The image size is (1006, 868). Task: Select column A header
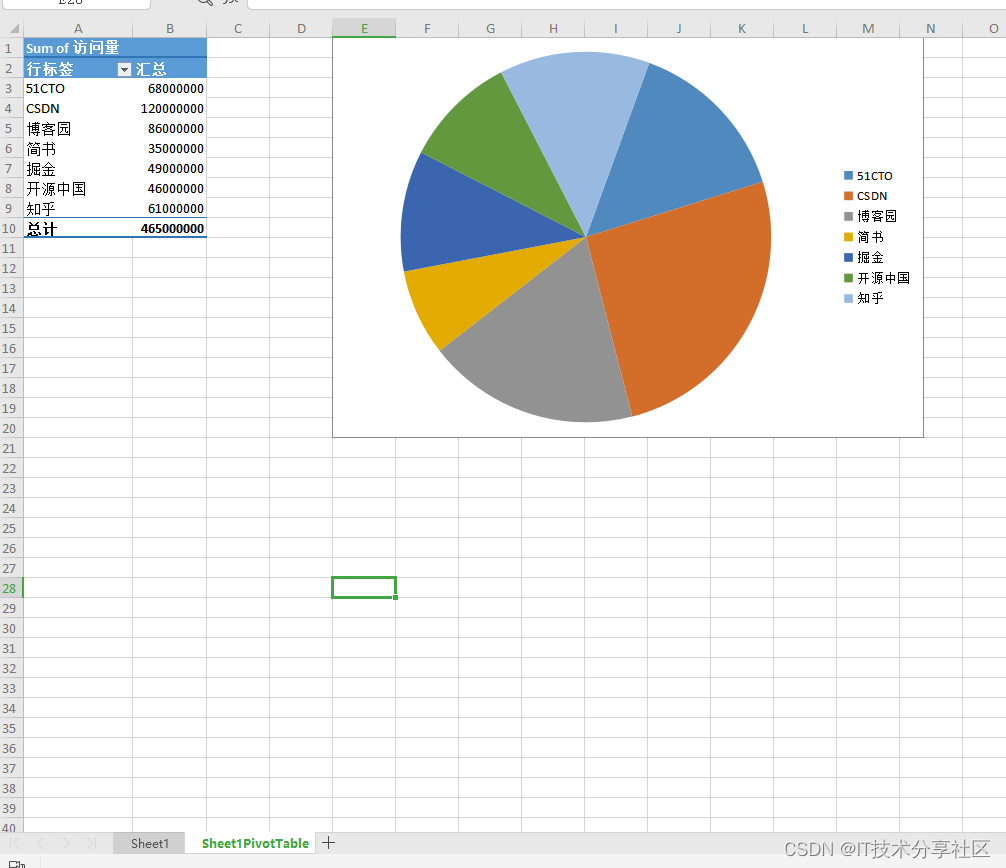coord(78,28)
